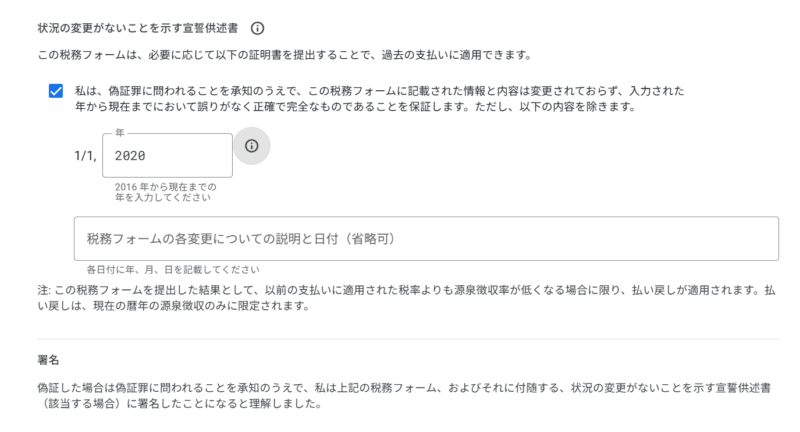Click helper text 各日付に年、月、日を記載してください
Image resolution: width=800 pixels, height=432 pixels.
pyautogui.click(x=172, y=269)
